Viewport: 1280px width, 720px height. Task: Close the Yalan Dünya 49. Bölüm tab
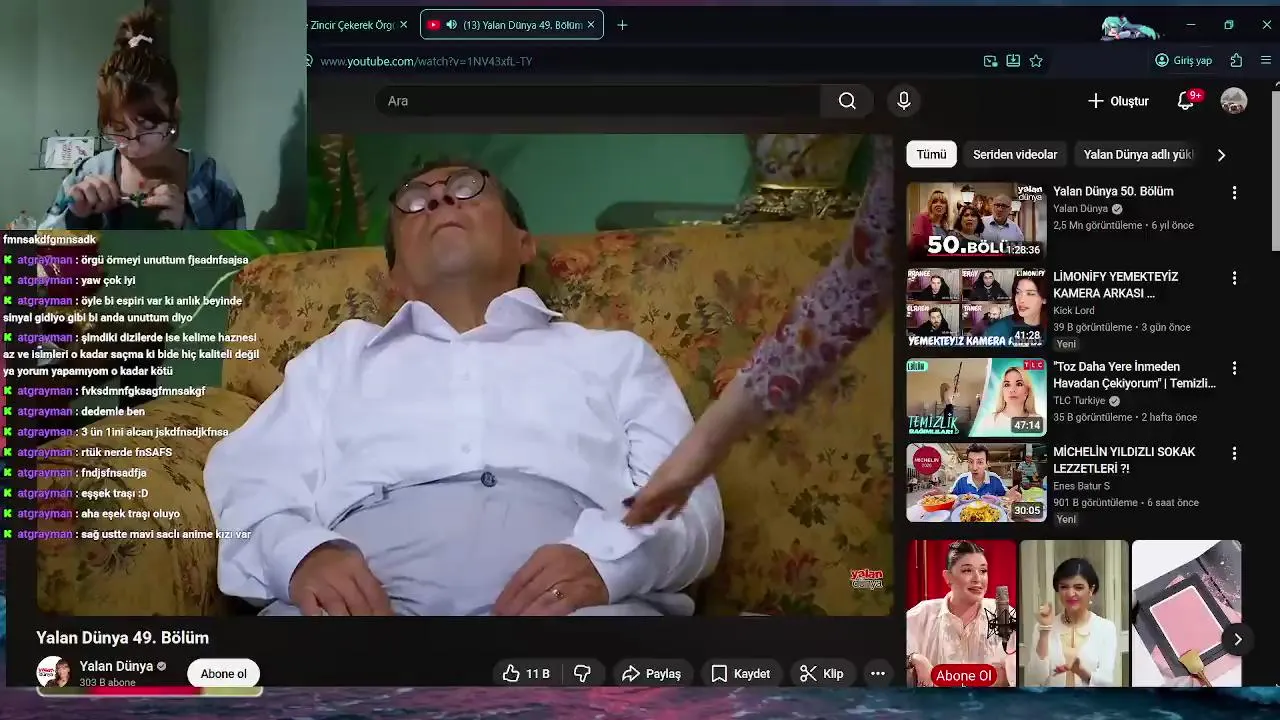coord(591,25)
